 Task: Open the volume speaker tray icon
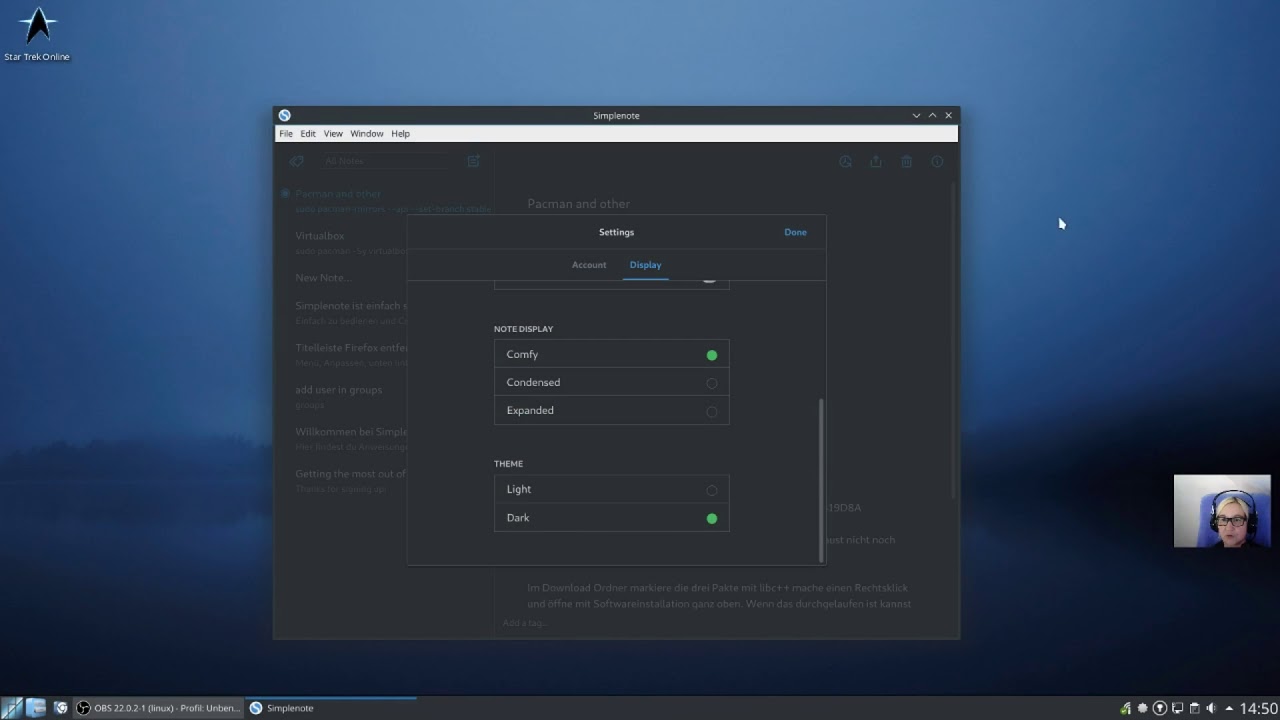pyautogui.click(x=1211, y=708)
